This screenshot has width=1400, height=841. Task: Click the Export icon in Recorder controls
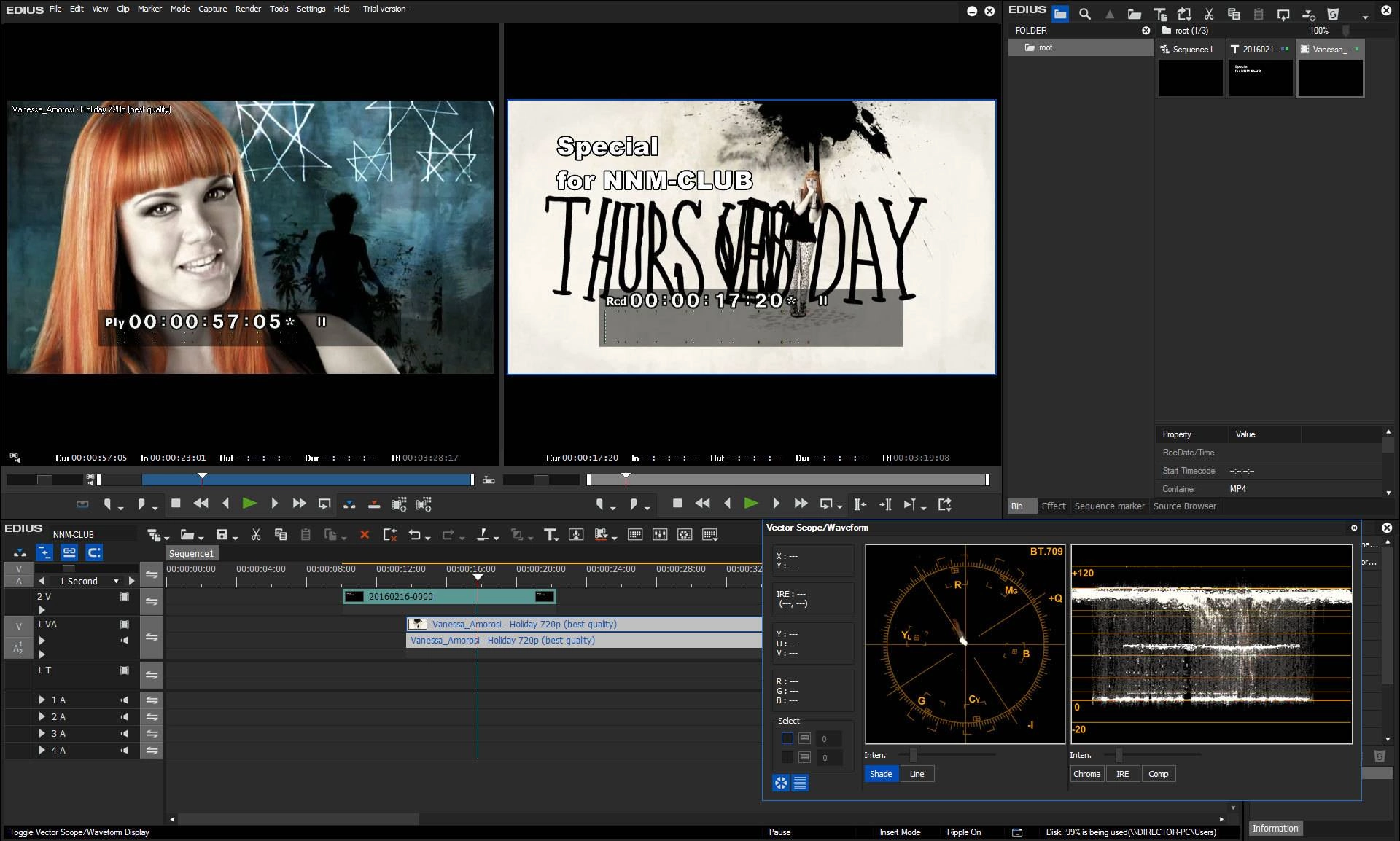945,504
